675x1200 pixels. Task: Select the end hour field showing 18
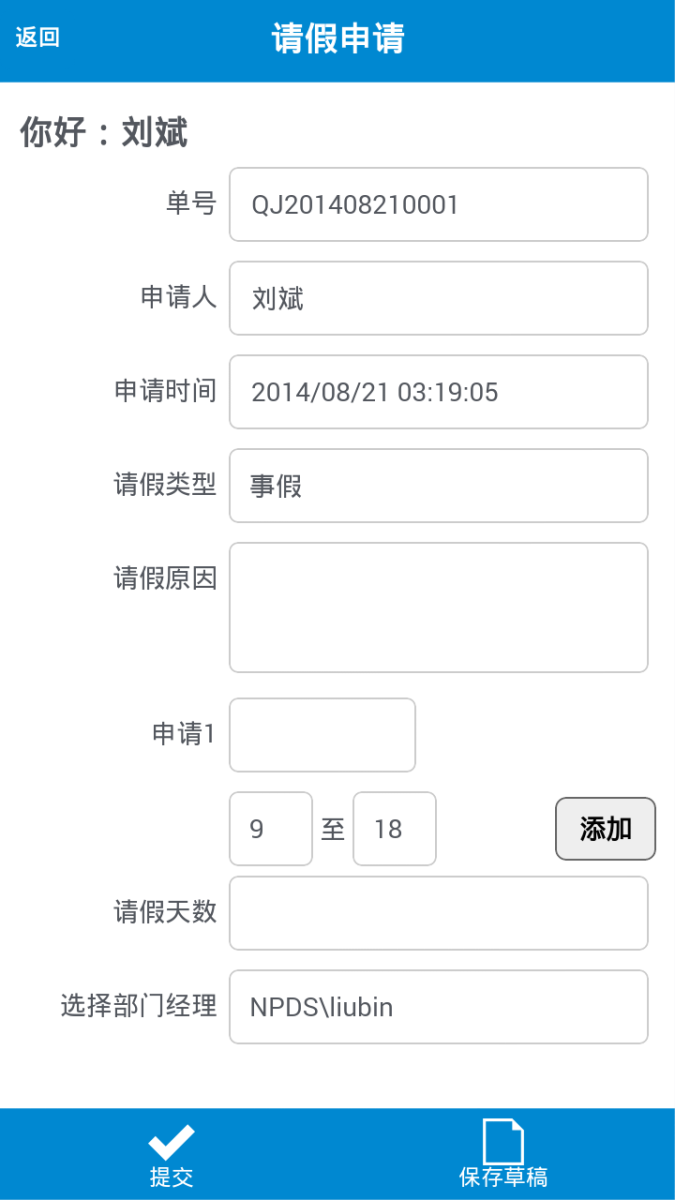point(394,829)
